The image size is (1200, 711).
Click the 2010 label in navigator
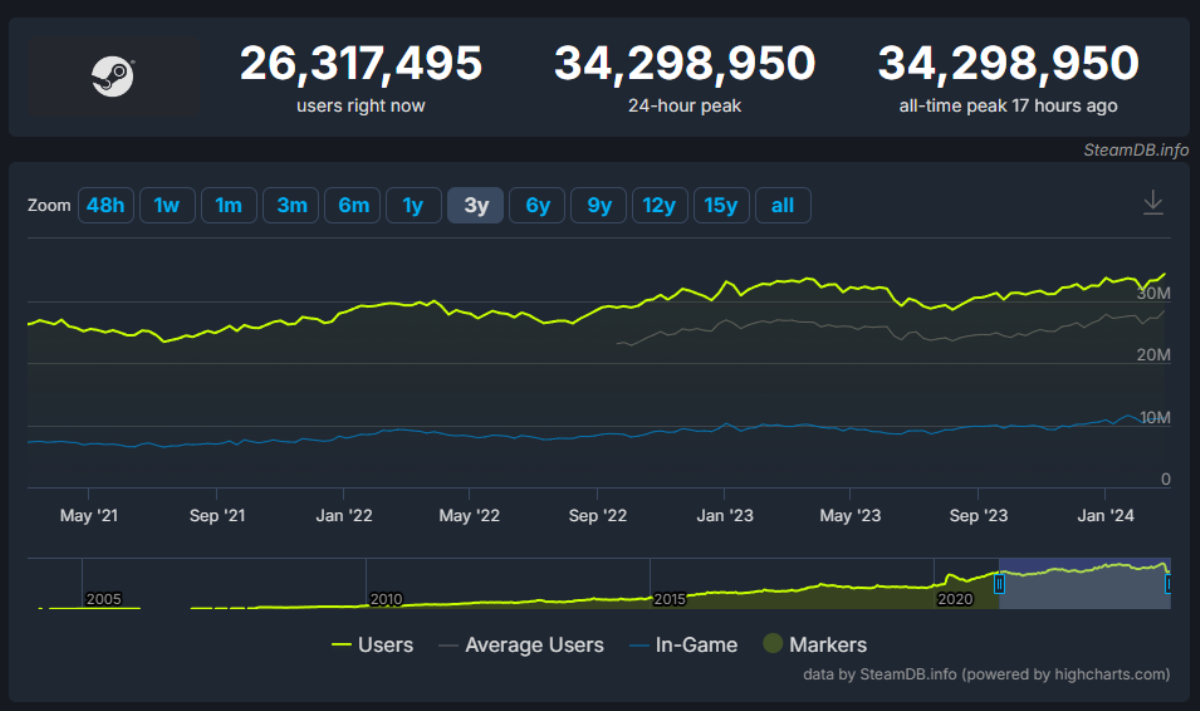tap(386, 599)
